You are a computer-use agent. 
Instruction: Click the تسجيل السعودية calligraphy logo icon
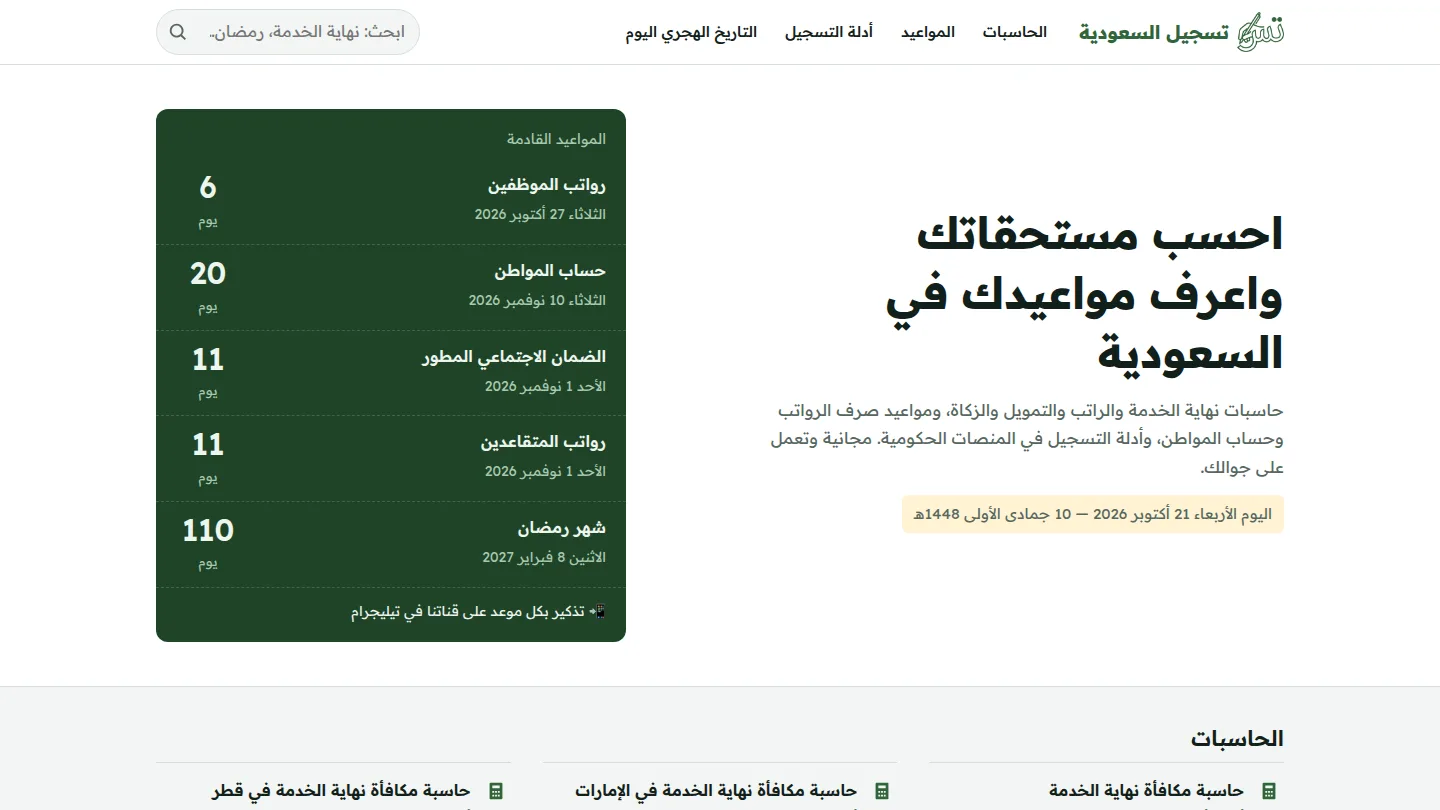click(1260, 32)
